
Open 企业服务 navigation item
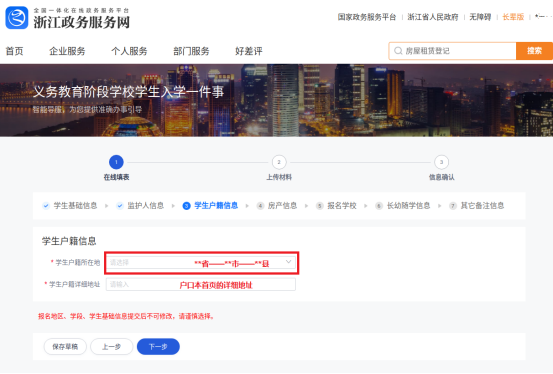[67, 51]
